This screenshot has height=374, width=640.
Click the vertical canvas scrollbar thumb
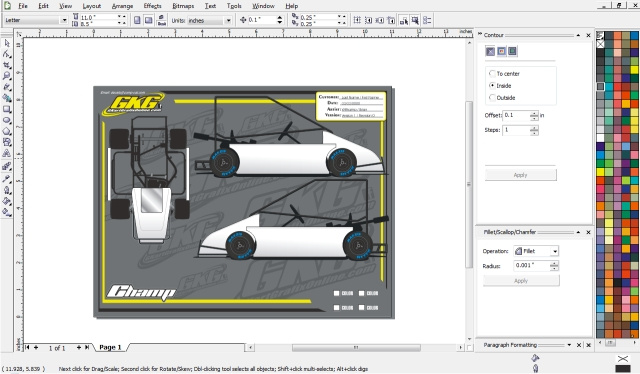[x=469, y=185]
